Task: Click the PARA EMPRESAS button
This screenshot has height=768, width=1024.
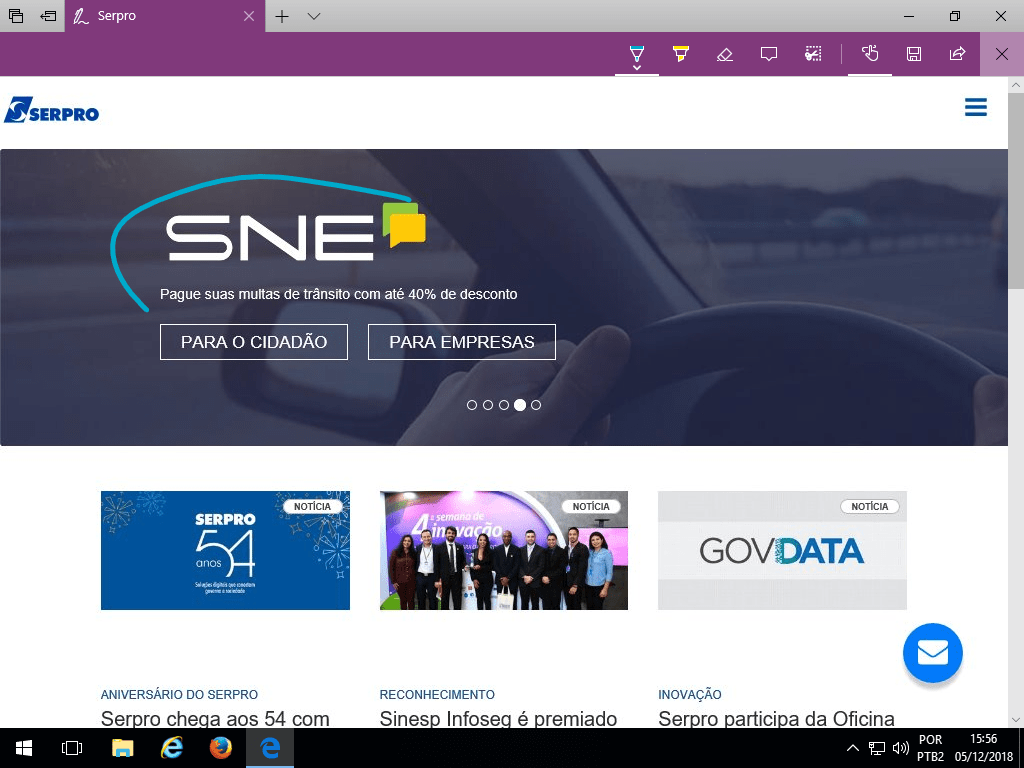Action: 462,342
